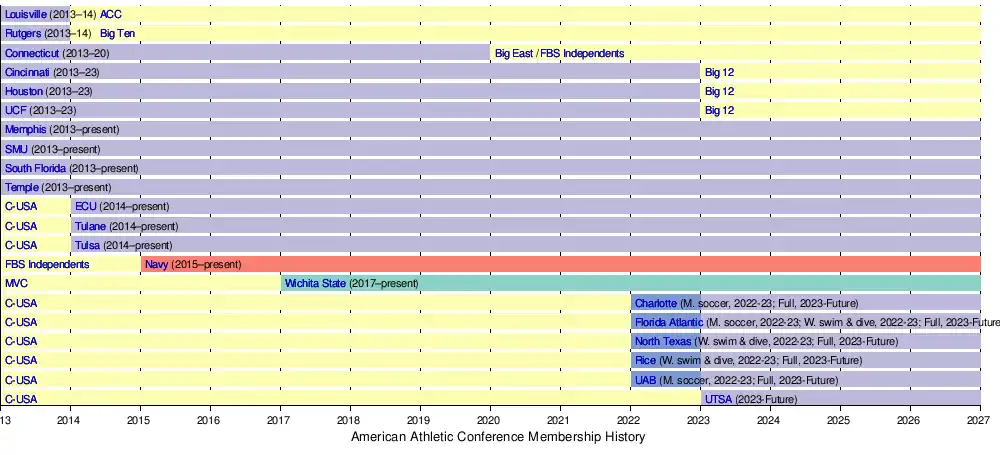The width and height of the screenshot is (1000, 455).
Task: Click the American Athletic Conference Membership History title
Action: (498, 438)
